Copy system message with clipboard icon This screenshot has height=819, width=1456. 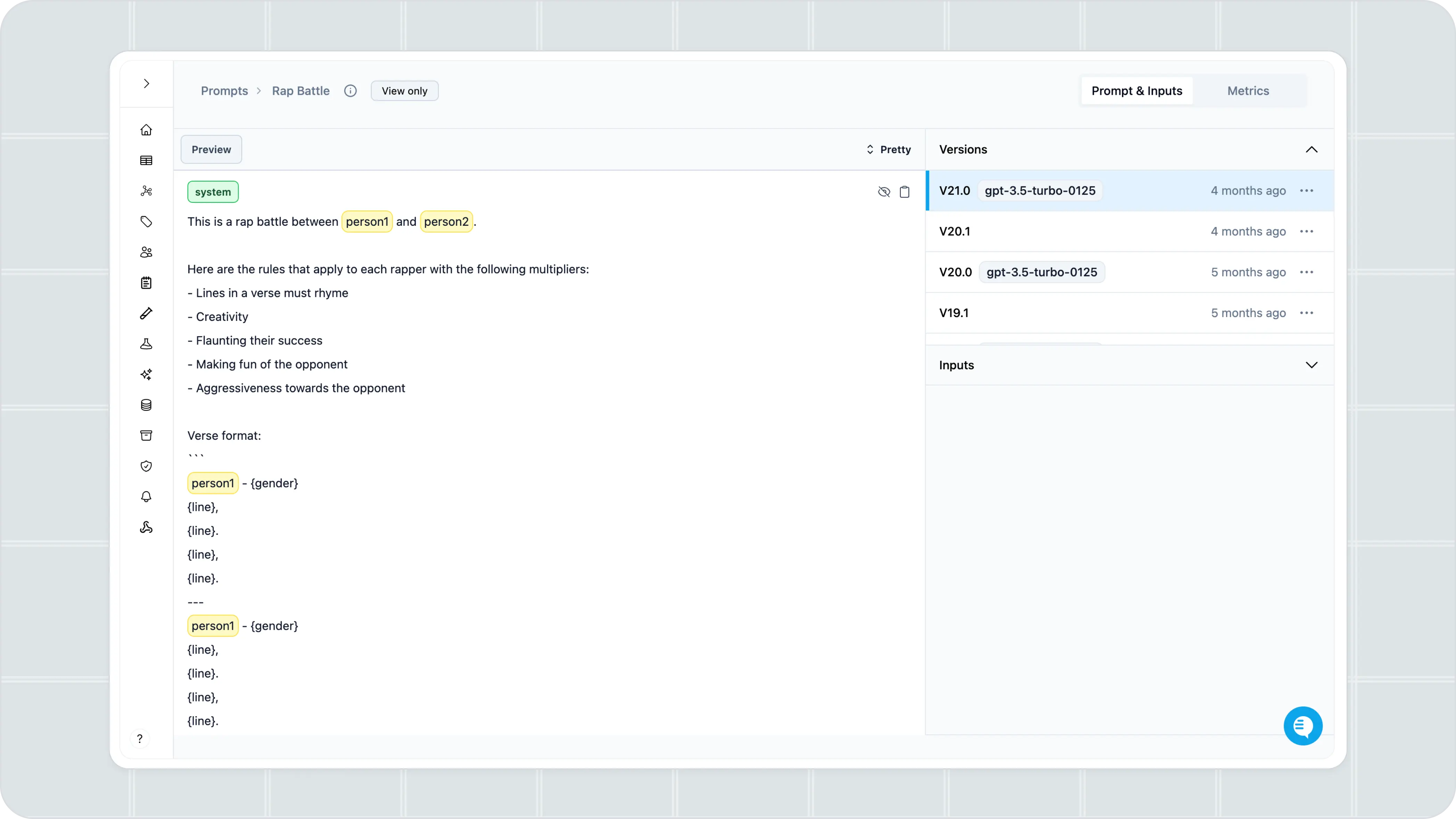[904, 192]
